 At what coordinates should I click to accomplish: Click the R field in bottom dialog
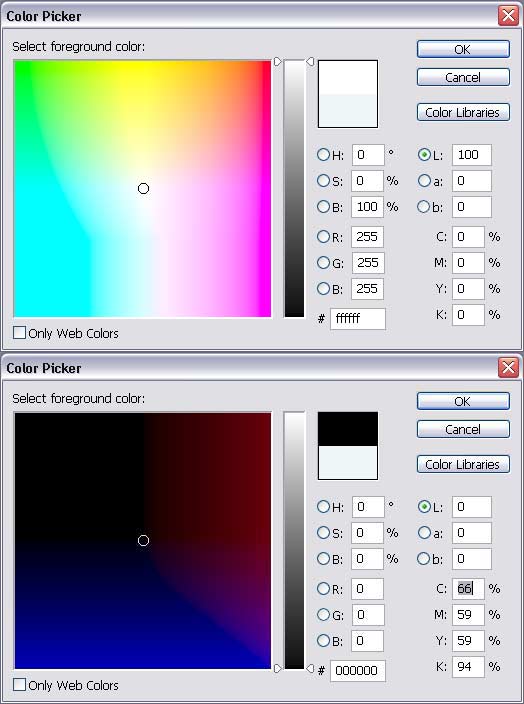(x=368, y=589)
